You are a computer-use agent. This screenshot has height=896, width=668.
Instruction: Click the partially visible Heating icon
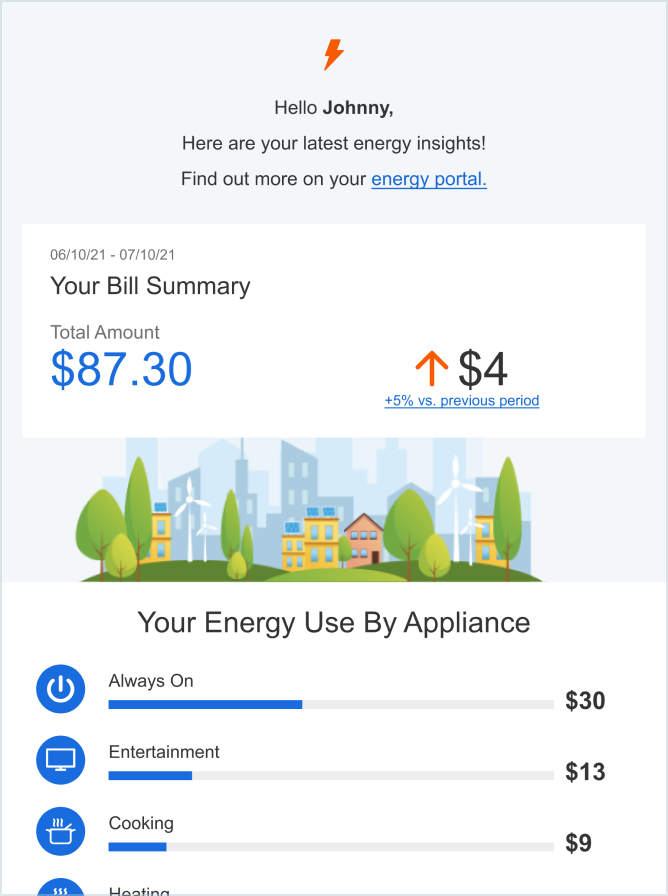point(61,887)
